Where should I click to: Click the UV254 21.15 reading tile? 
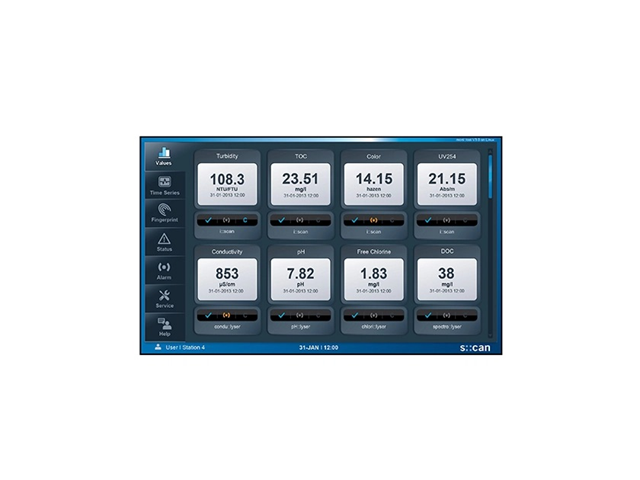pyautogui.click(x=446, y=182)
